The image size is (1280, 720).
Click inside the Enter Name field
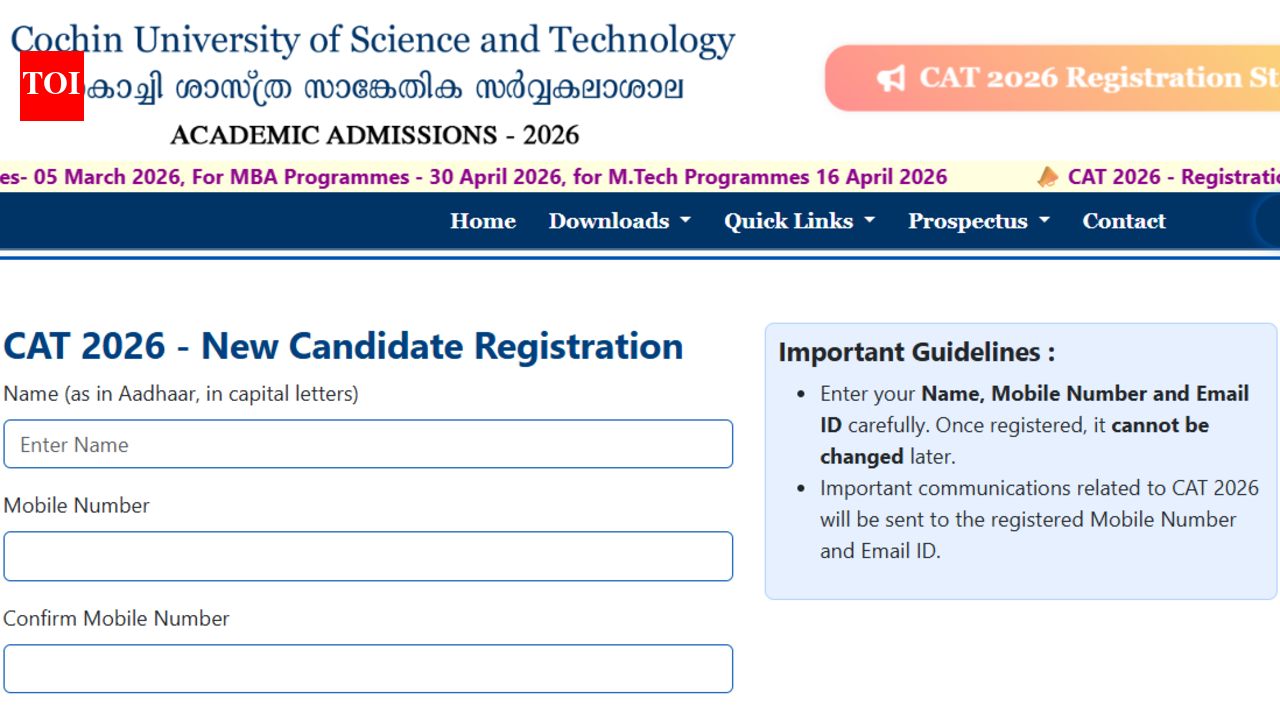[368, 444]
